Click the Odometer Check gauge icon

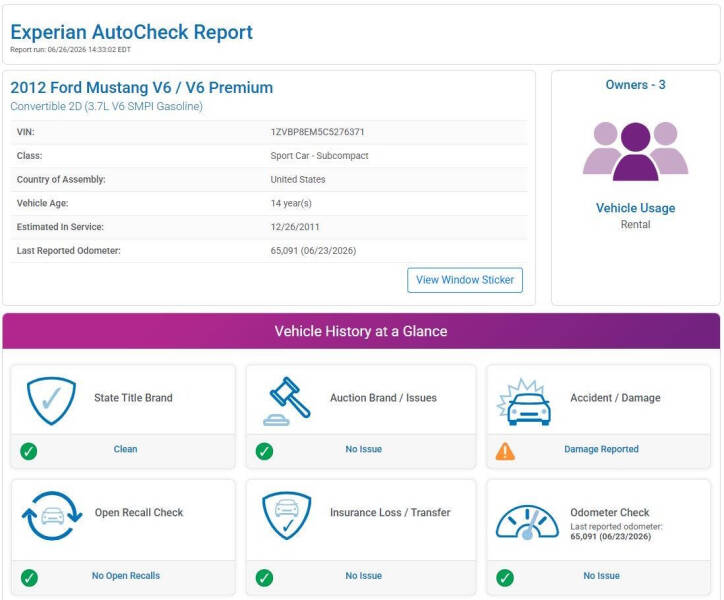[x=527, y=522]
